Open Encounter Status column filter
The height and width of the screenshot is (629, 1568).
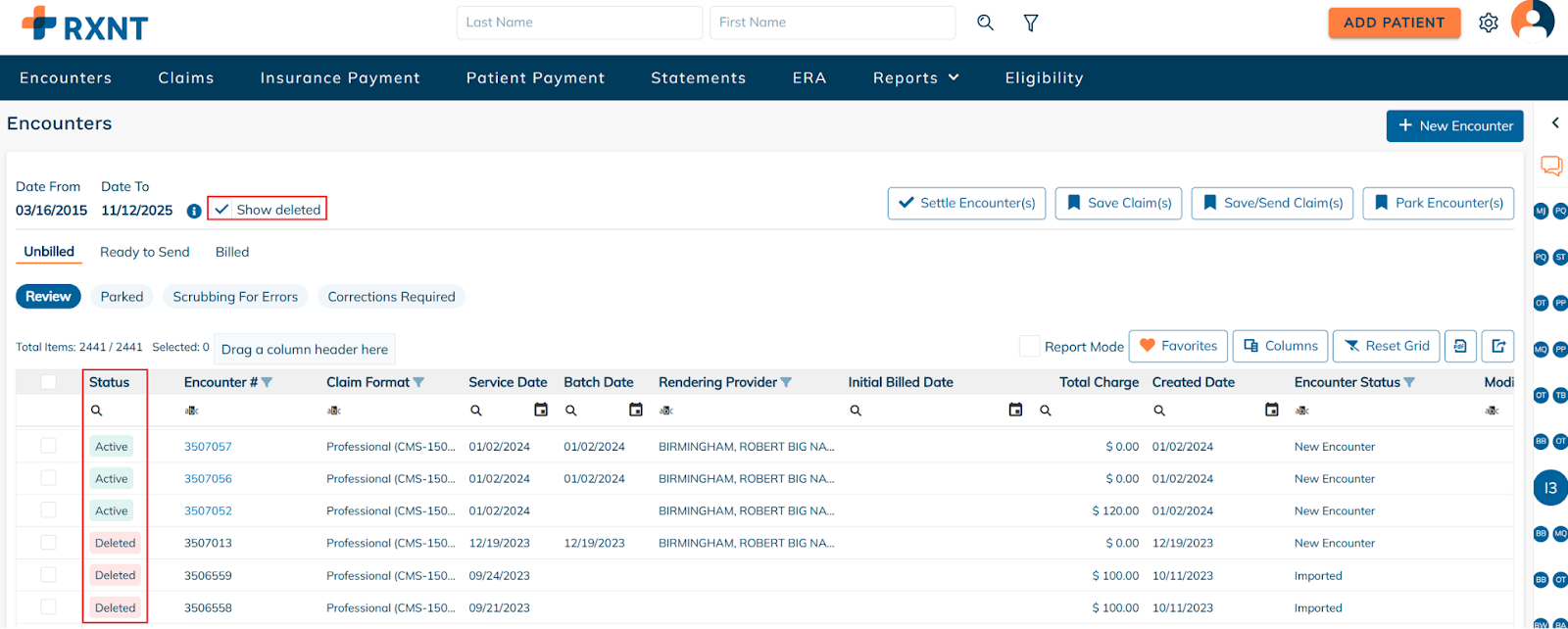[1409, 382]
